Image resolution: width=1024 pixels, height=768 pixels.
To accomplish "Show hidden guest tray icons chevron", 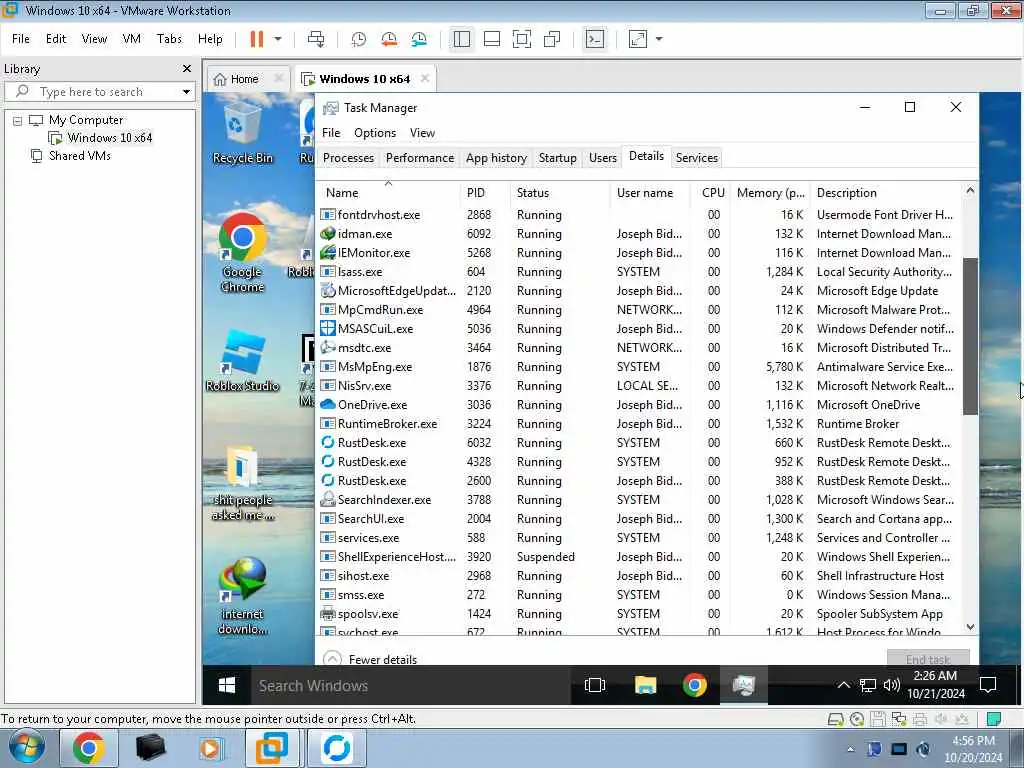I will [x=843, y=685].
